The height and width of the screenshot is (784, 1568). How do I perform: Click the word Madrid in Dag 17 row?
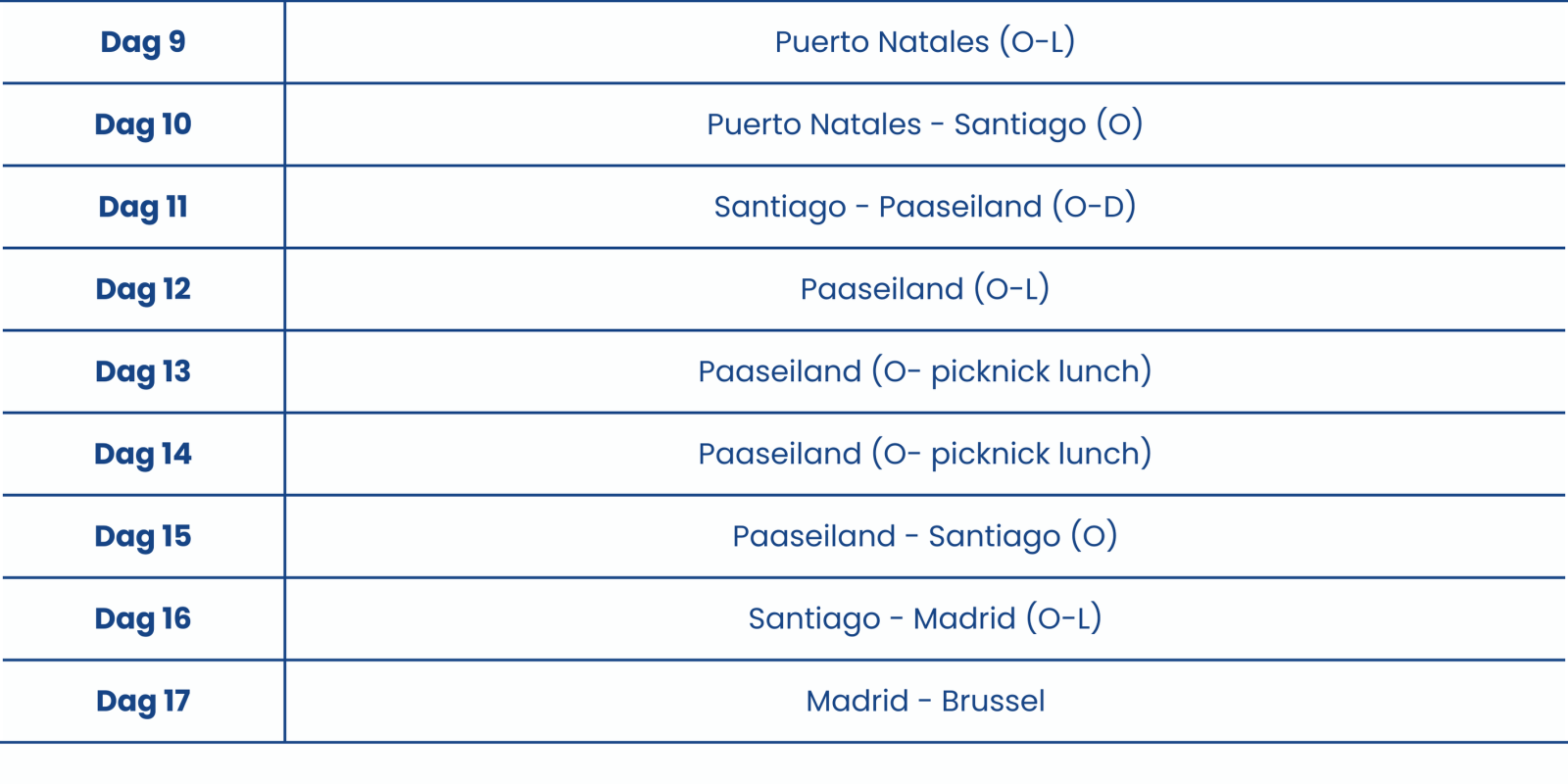pos(857,701)
